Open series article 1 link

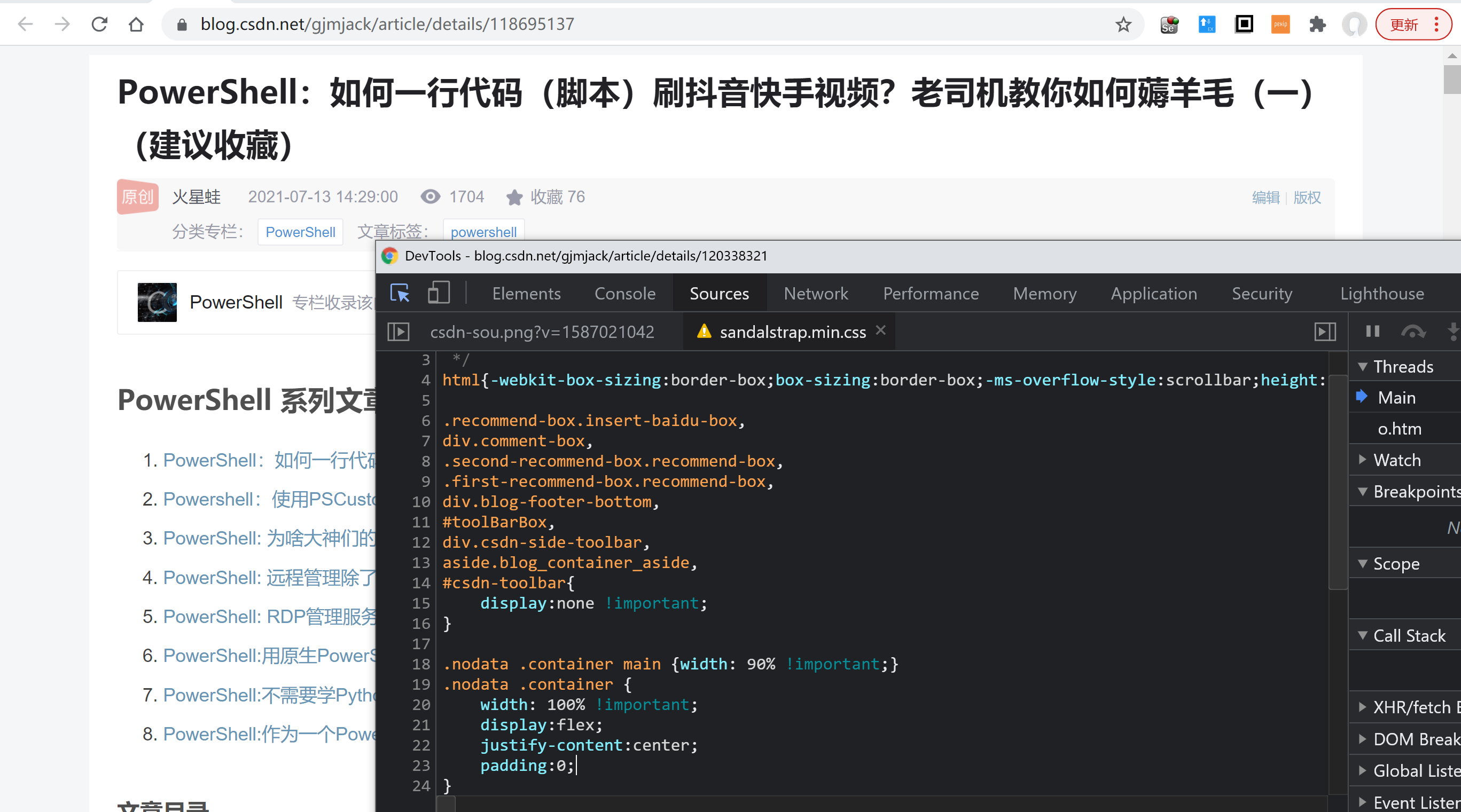pyautogui.click(x=269, y=460)
